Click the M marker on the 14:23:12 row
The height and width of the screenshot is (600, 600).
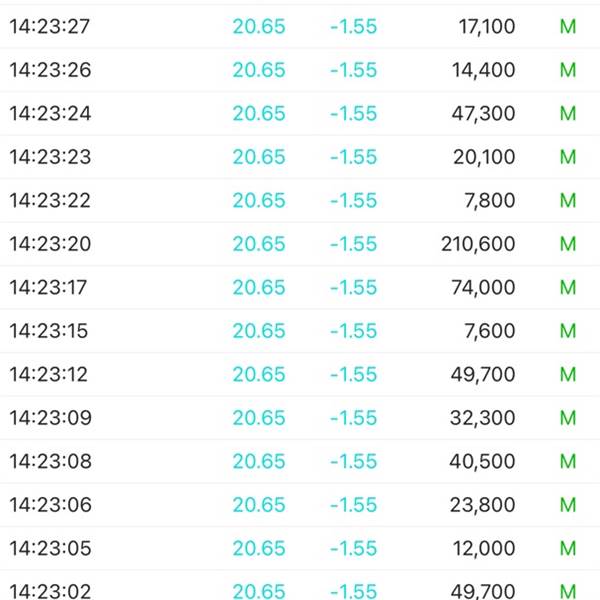pos(568,374)
